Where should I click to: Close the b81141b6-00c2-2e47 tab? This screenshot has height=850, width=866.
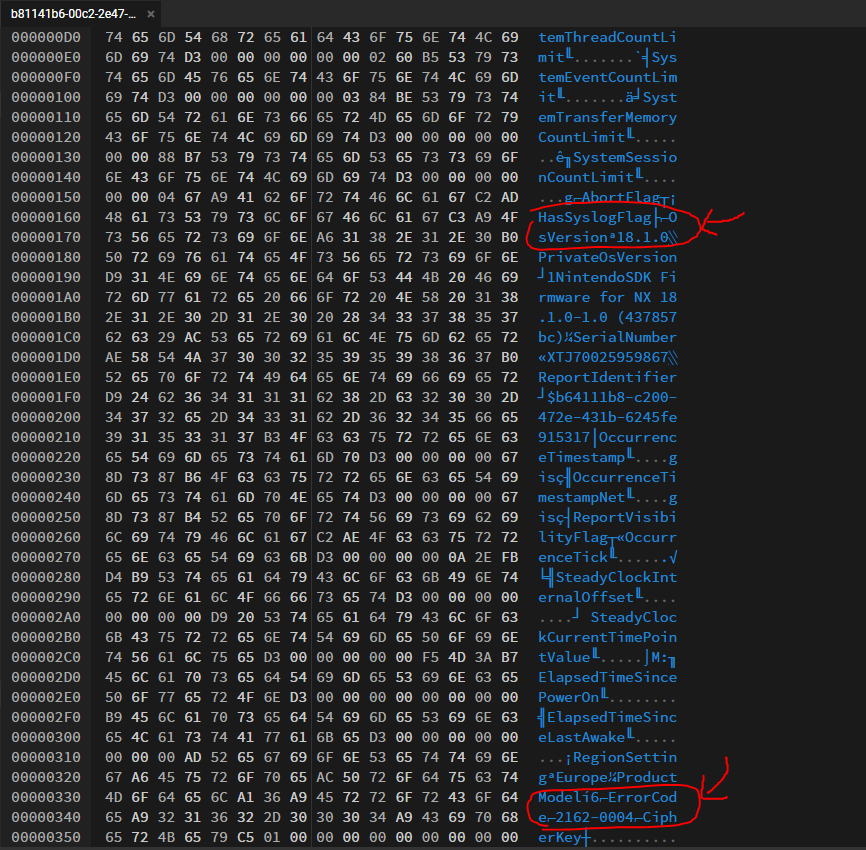(151, 14)
